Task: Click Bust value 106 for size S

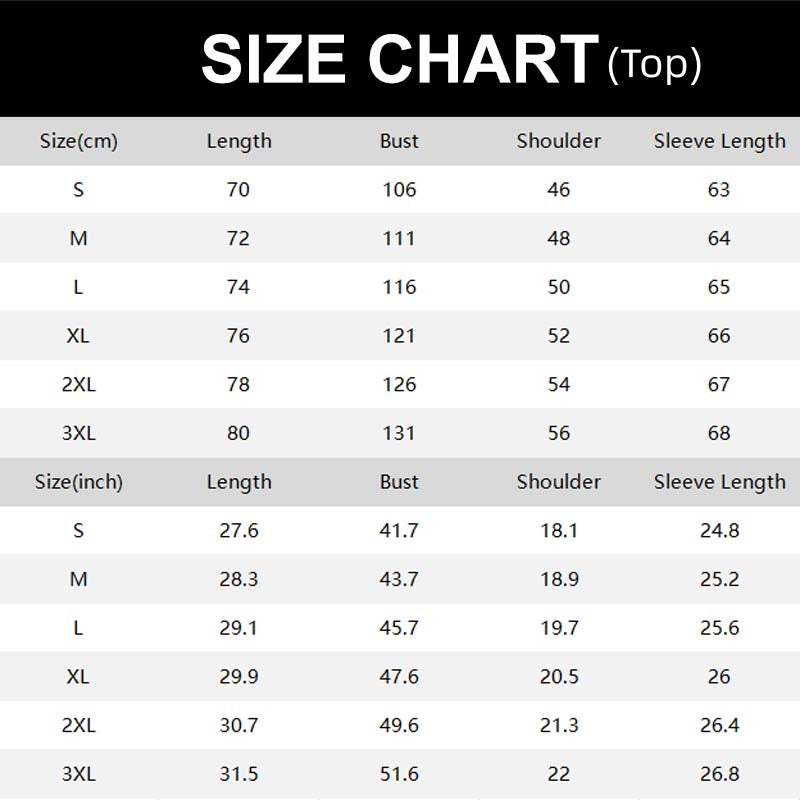Action: pos(399,190)
